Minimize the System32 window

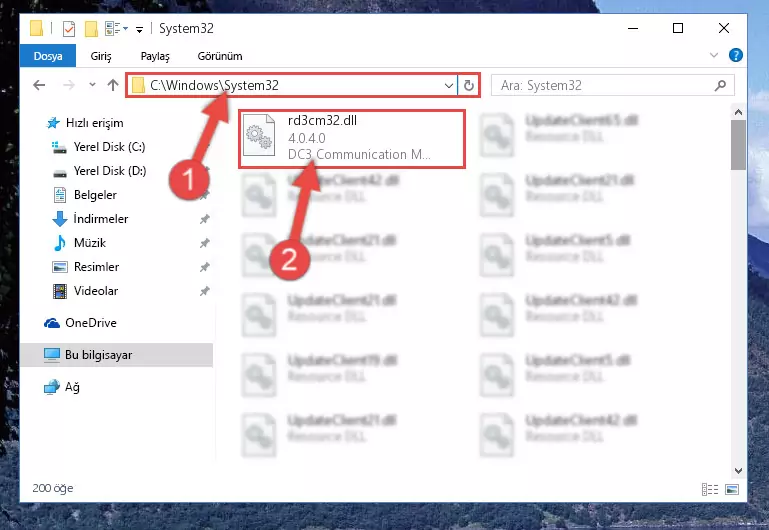[x=633, y=28]
